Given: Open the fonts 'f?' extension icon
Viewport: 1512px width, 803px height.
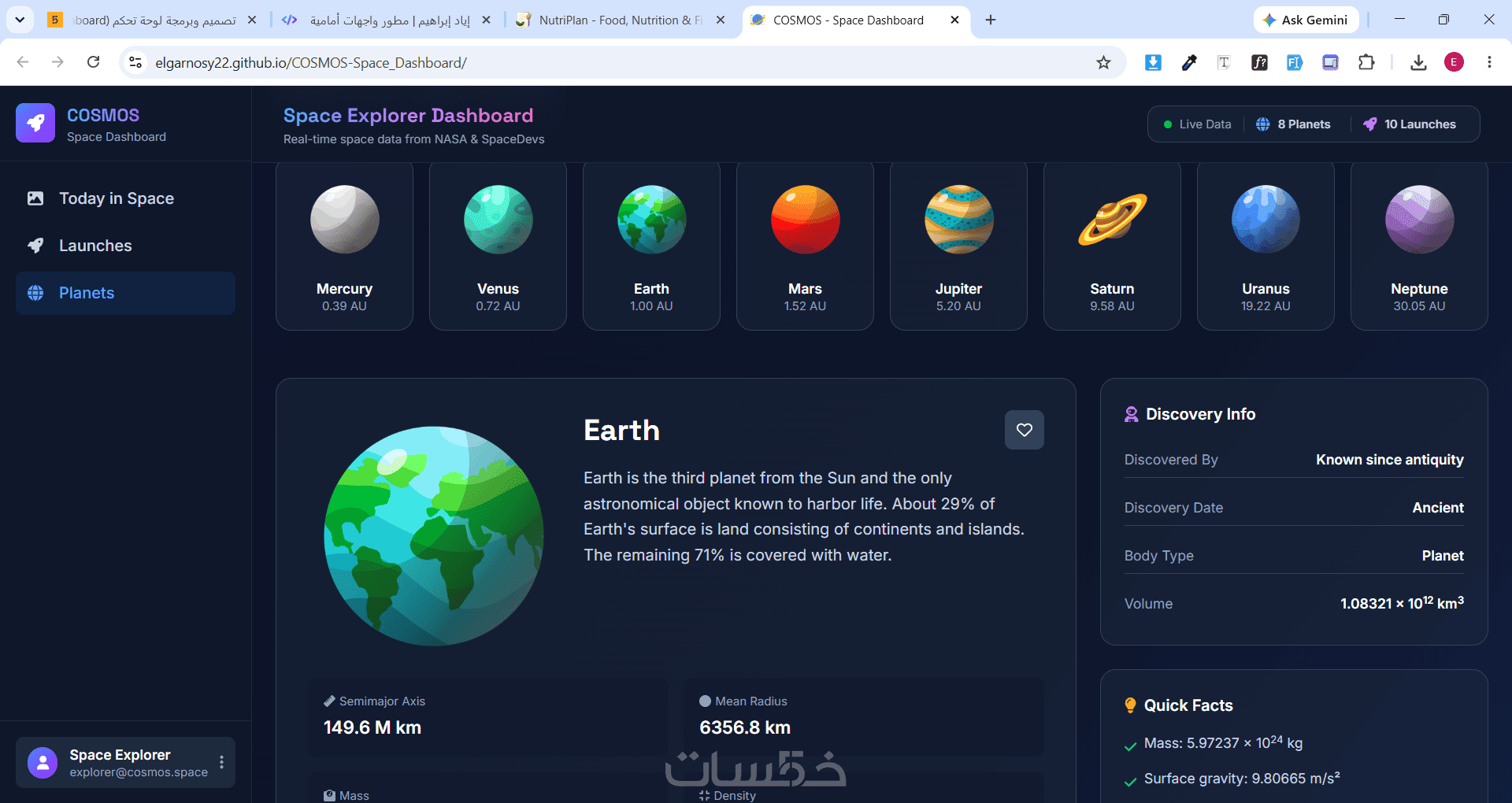Looking at the screenshot, I should [x=1259, y=62].
